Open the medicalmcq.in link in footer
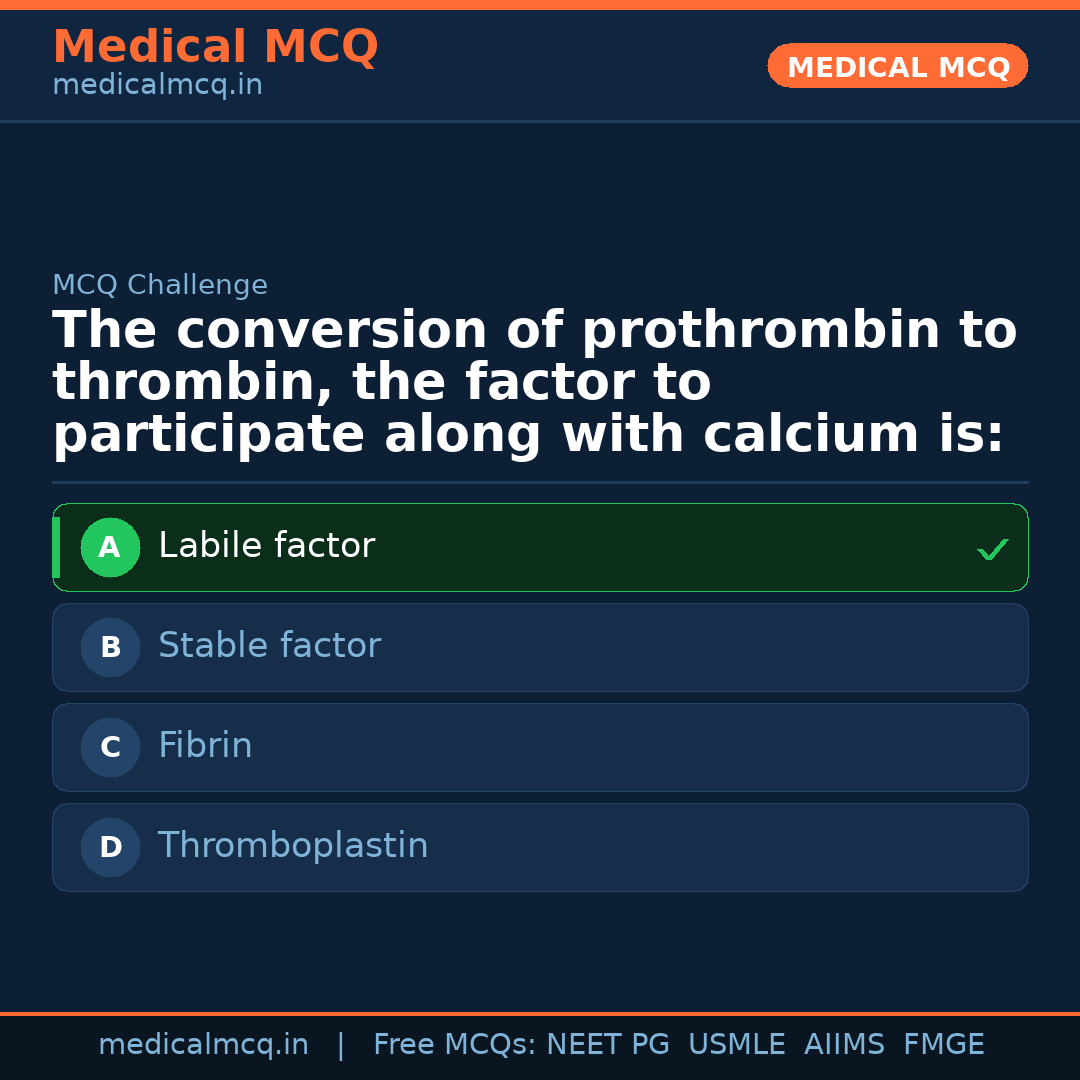 pyautogui.click(x=203, y=1045)
